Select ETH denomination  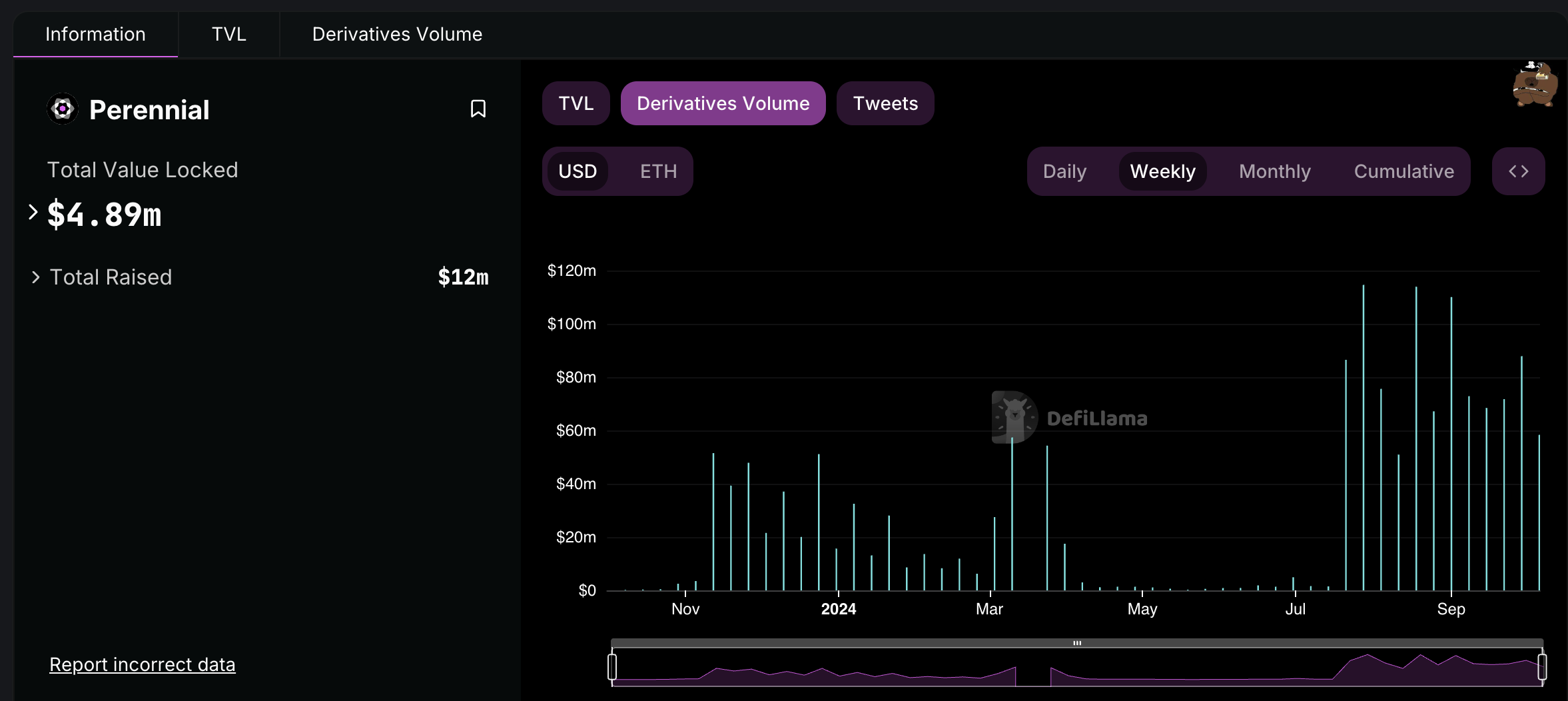click(x=658, y=171)
